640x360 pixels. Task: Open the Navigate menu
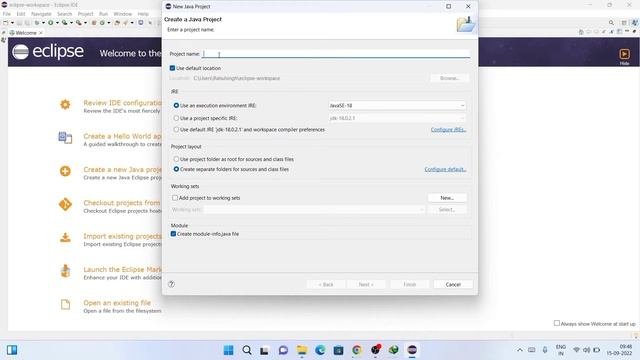(41, 14)
